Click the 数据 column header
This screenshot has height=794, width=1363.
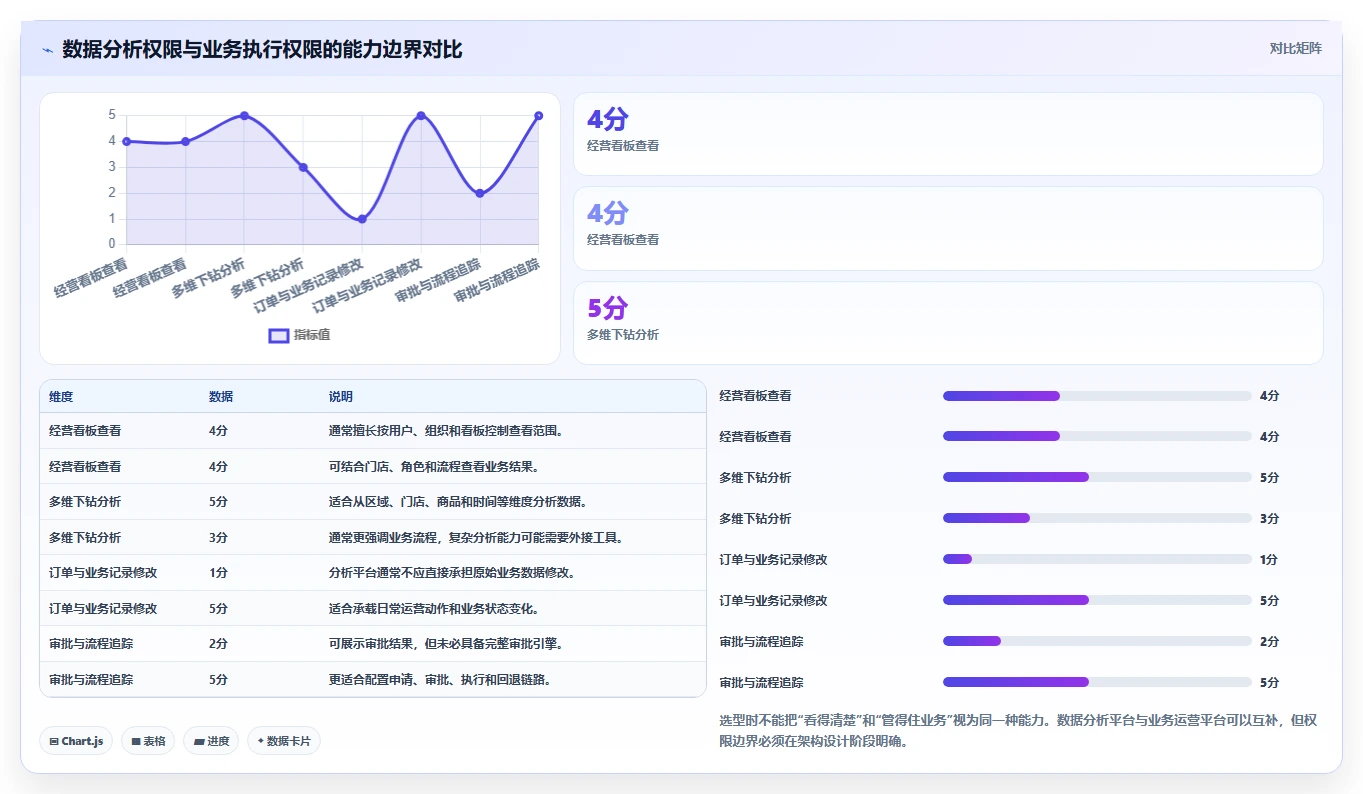pyautogui.click(x=221, y=397)
